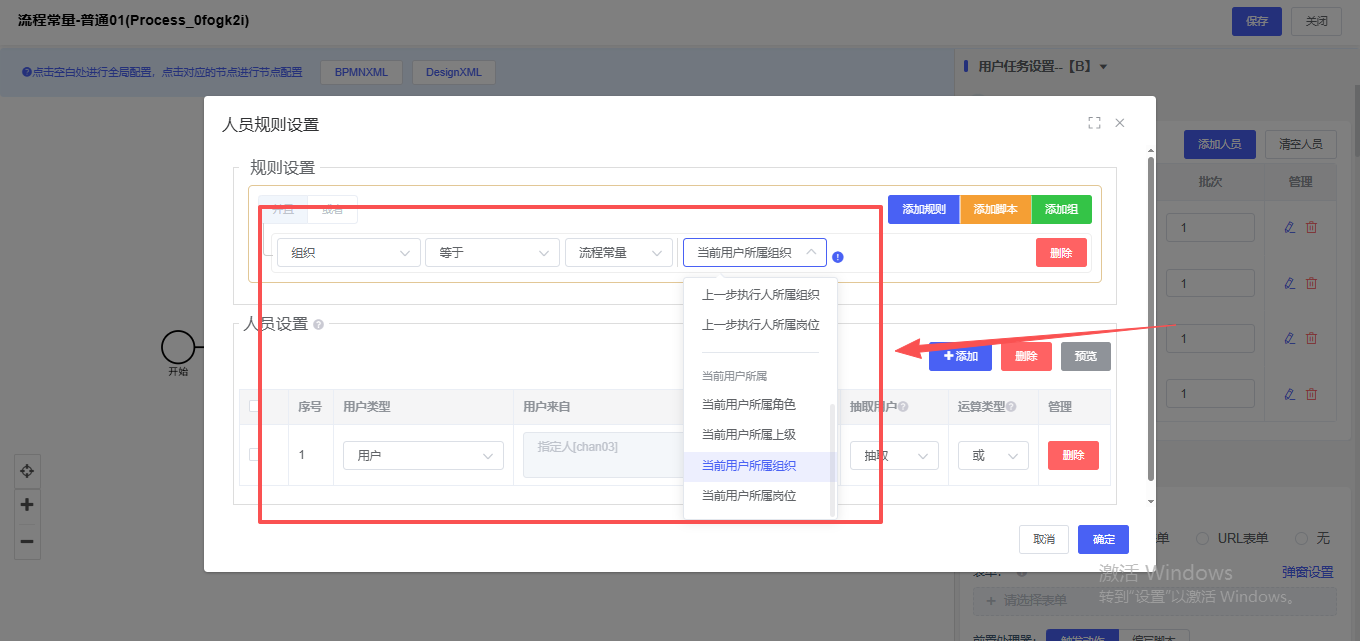Click the blue info icon beside rule dropdown

pos(838,257)
